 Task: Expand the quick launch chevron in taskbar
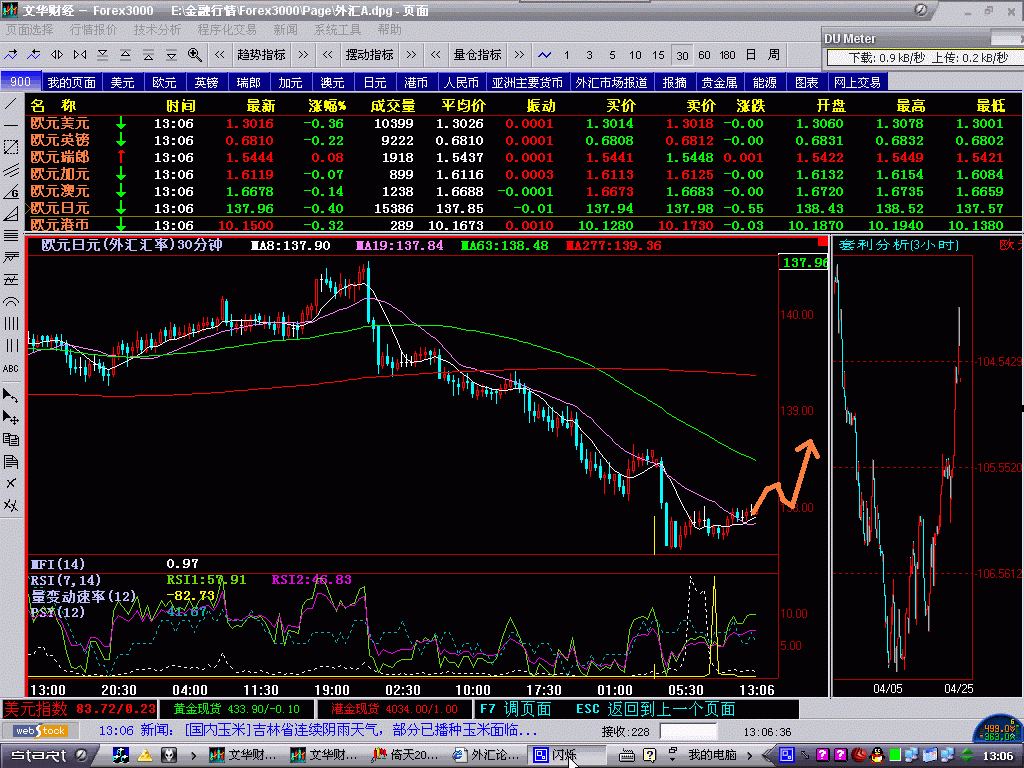(193, 756)
